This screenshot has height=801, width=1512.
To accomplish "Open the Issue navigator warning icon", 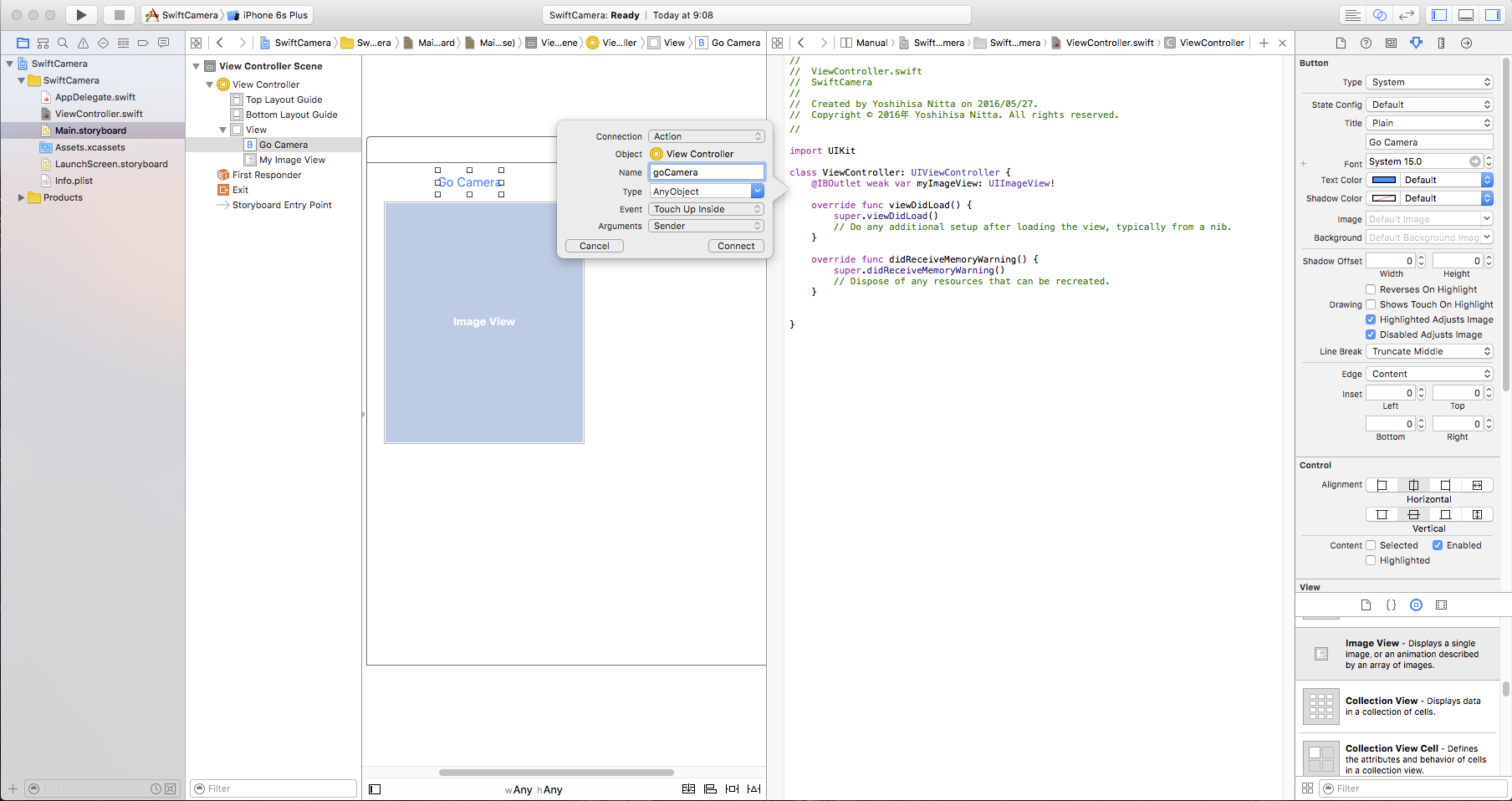I will coord(83,43).
